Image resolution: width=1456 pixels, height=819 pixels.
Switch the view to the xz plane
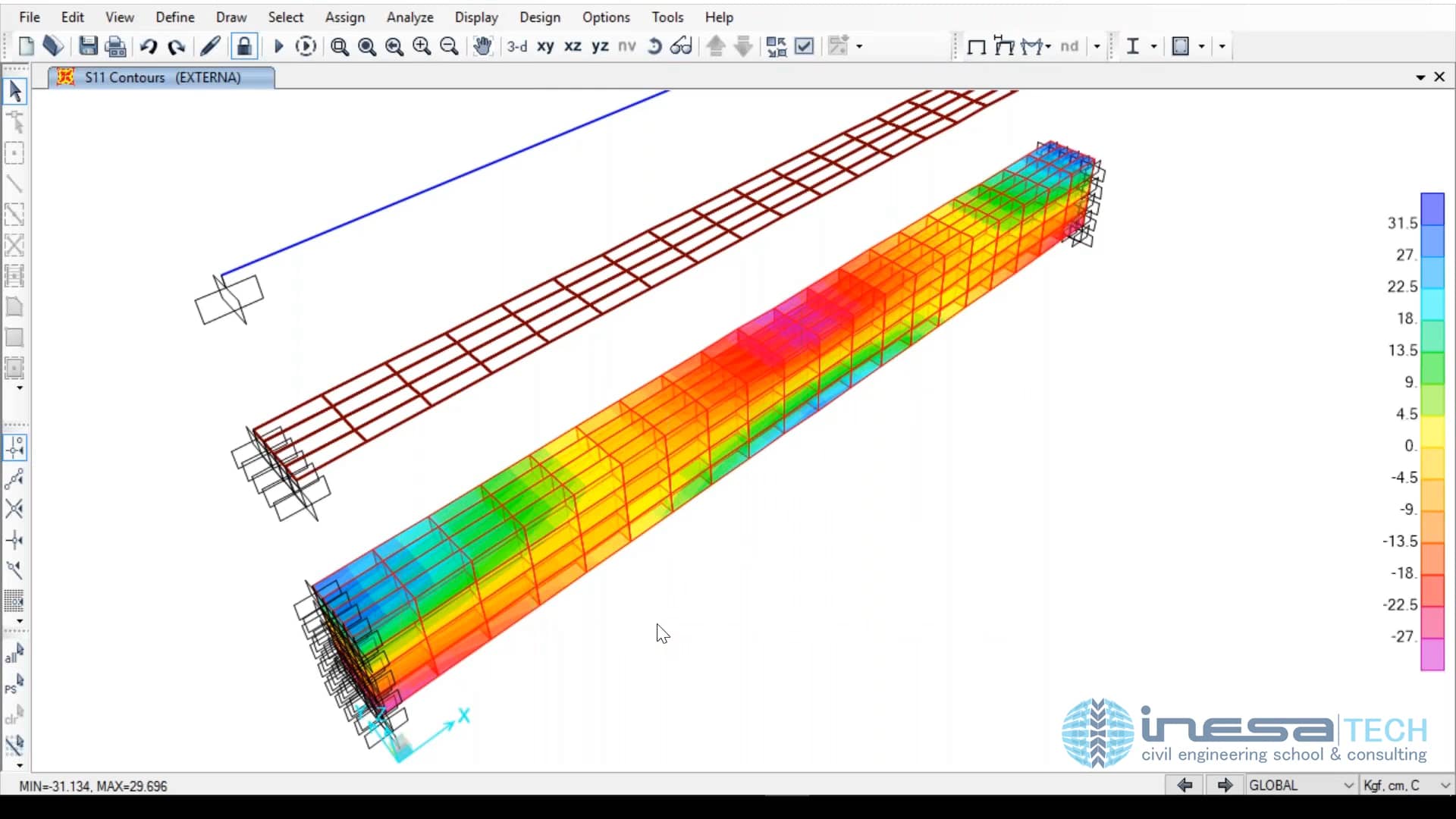[x=573, y=46]
